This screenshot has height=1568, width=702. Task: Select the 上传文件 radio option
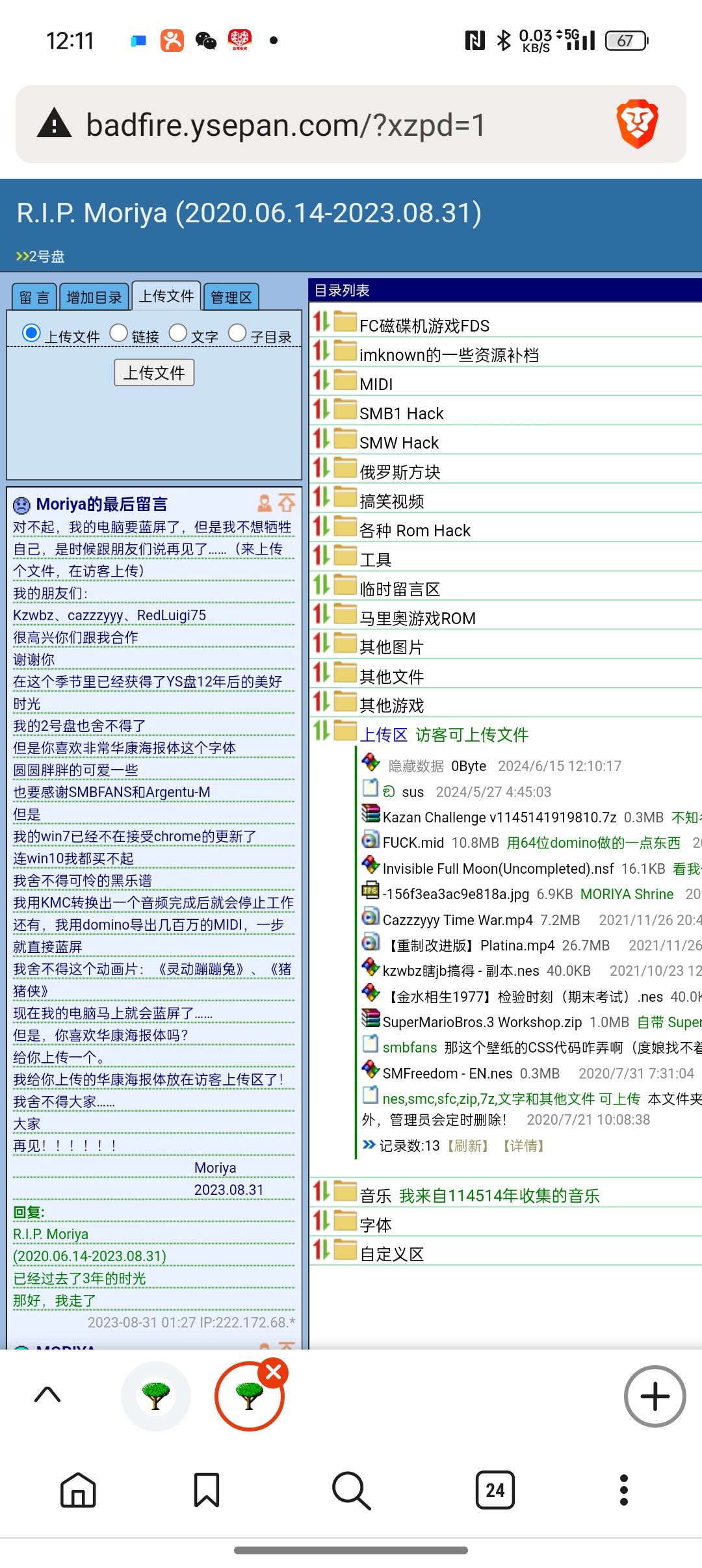[31, 333]
